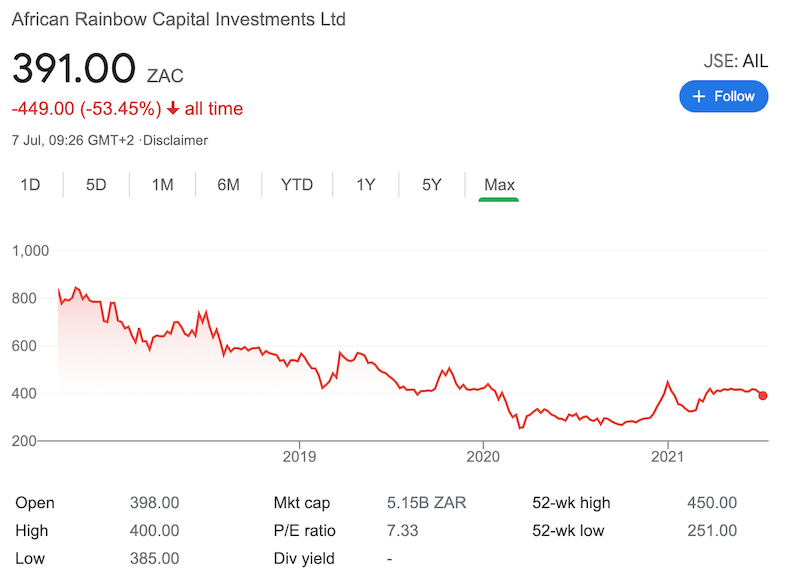
Task: Click the ZAC currency label
Action: (165, 76)
